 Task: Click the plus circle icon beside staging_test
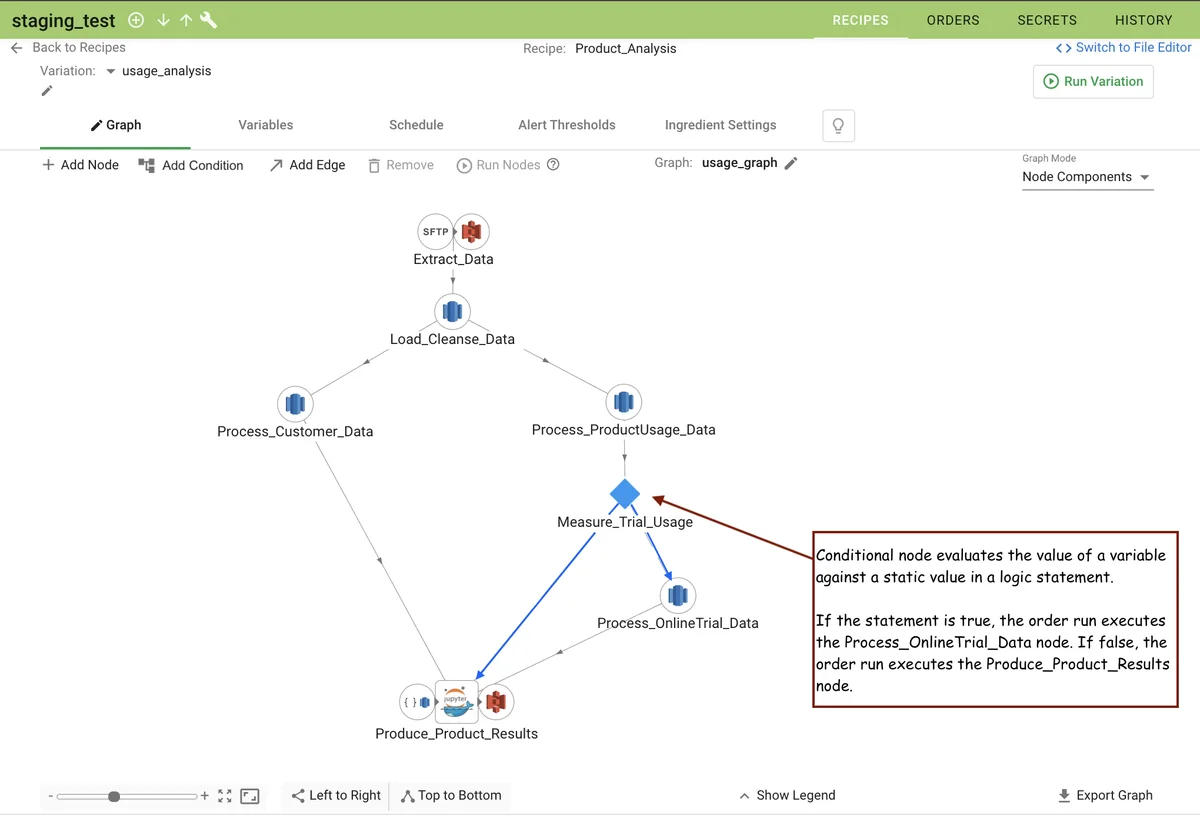136,20
